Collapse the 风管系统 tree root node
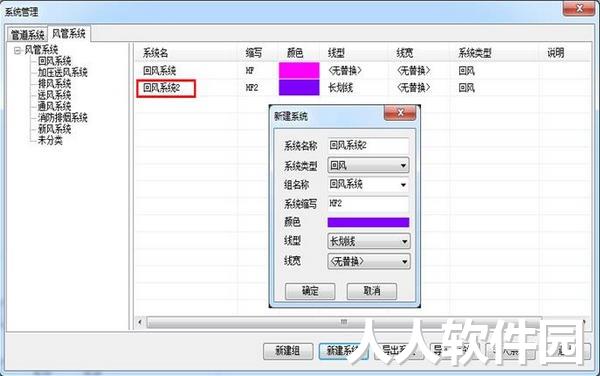Image resolution: width=600 pixels, height=376 pixels. [x=17, y=50]
